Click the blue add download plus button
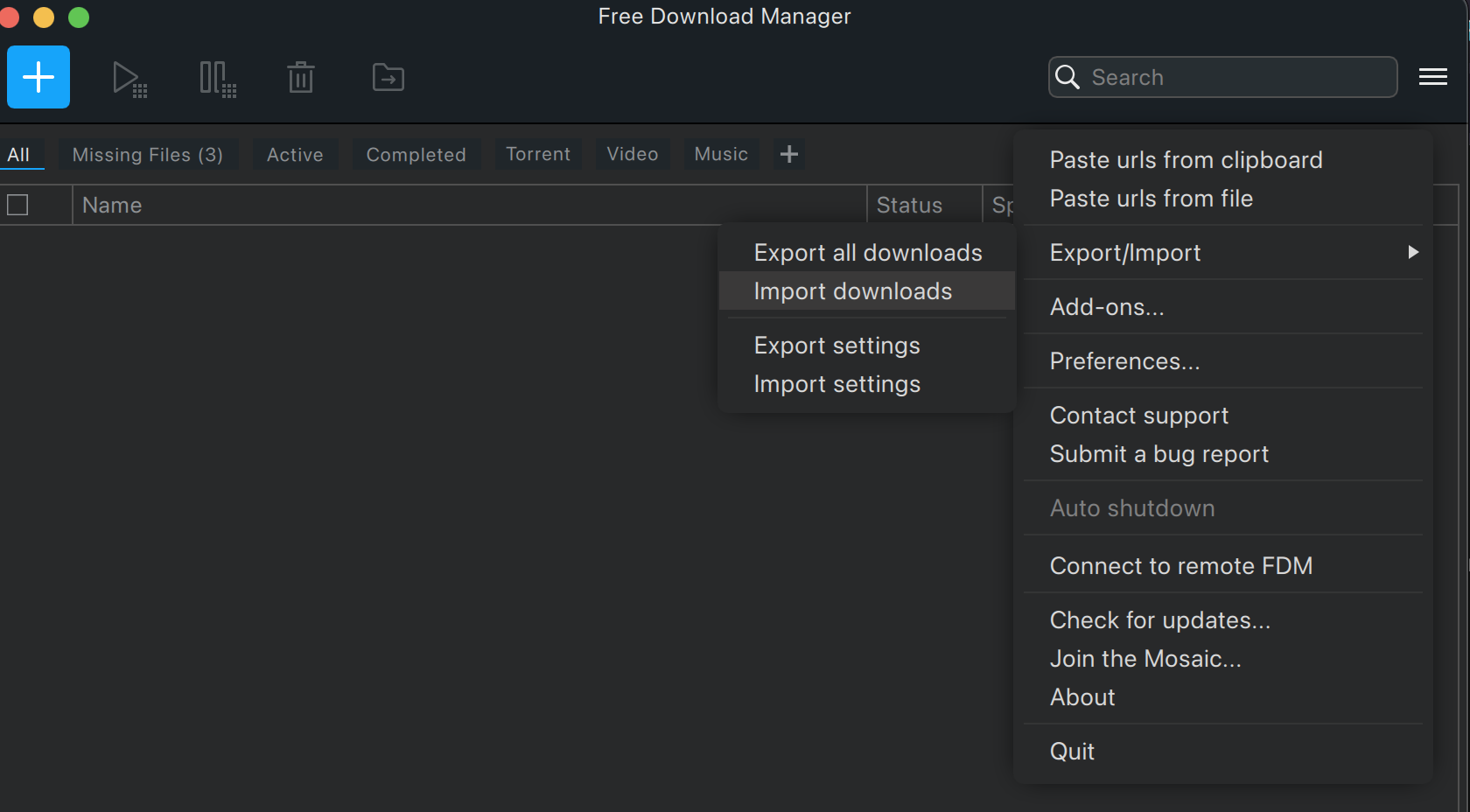This screenshot has width=1470, height=812. [38, 77]
